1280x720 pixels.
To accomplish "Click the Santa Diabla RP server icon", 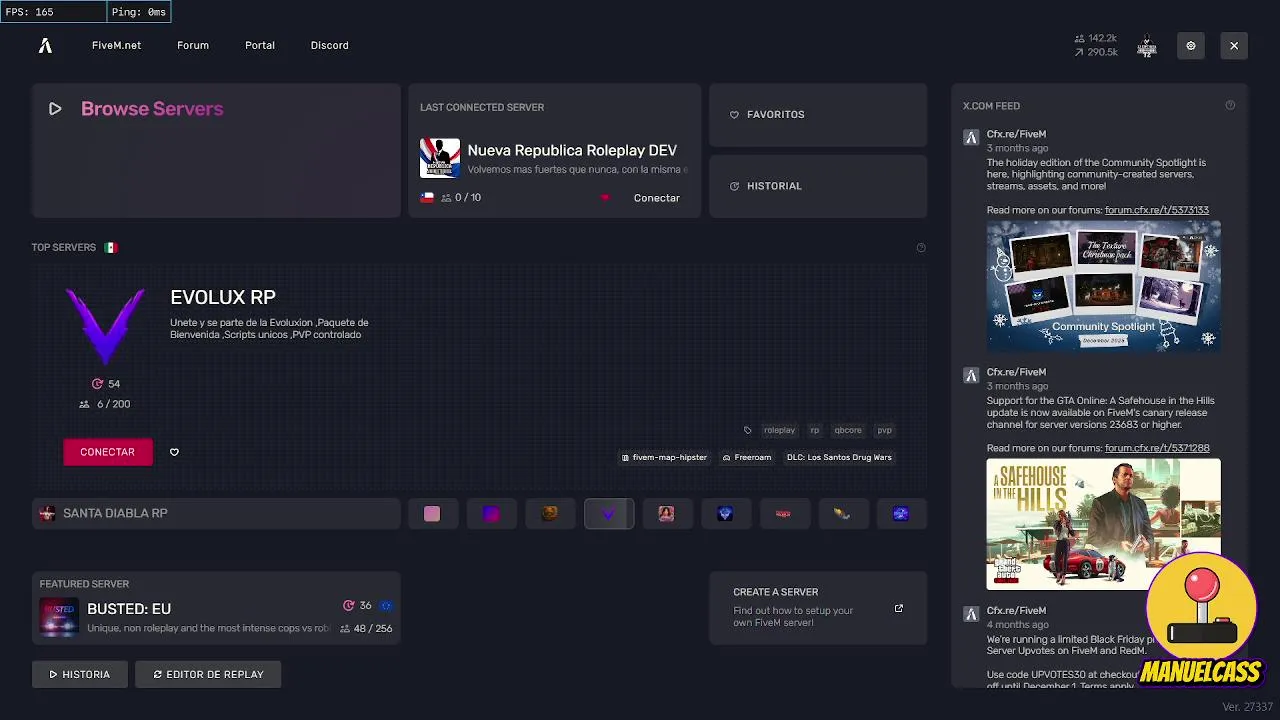I will [47, 514].
